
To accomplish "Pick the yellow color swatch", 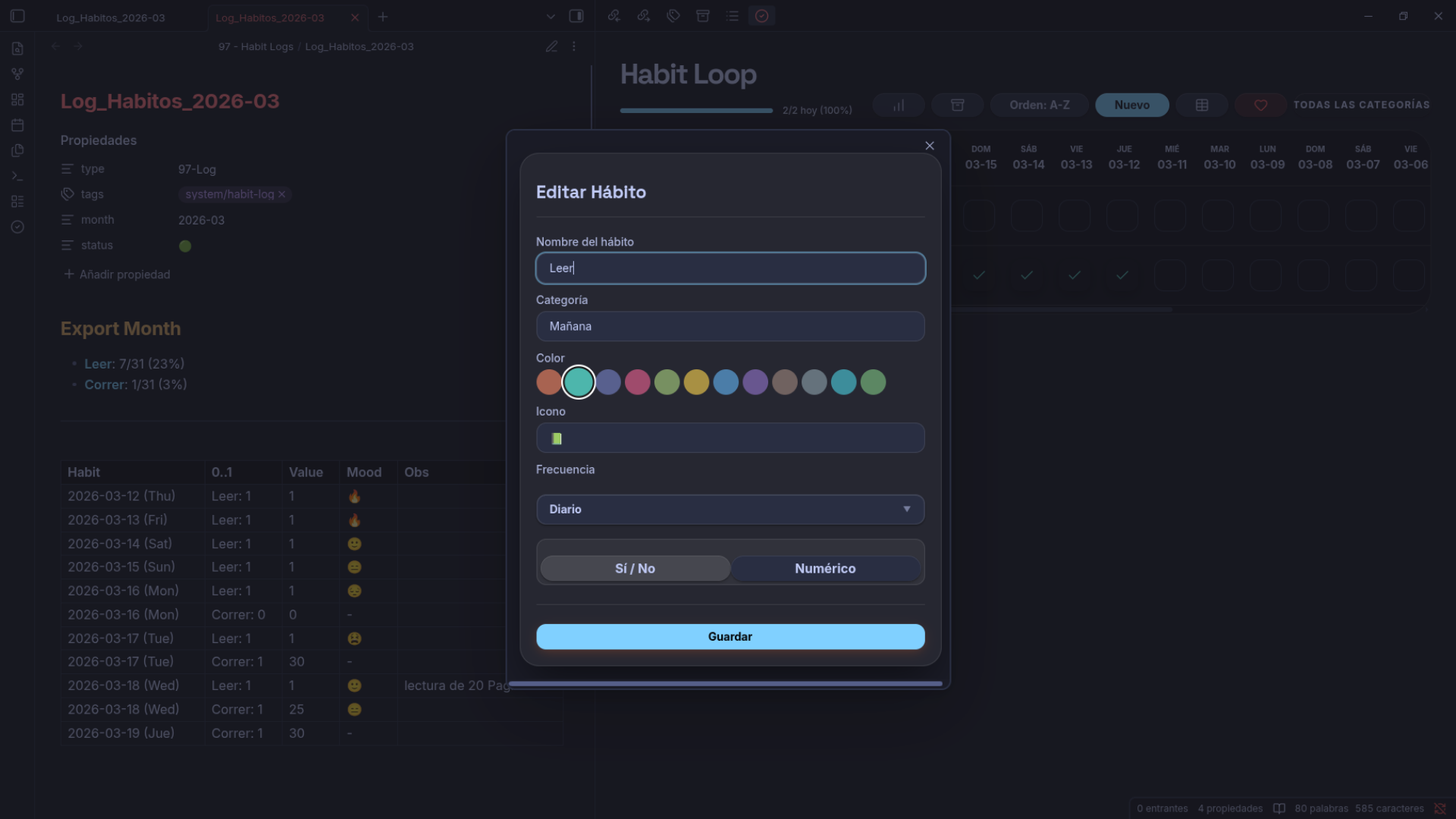I will click(695, 382).
